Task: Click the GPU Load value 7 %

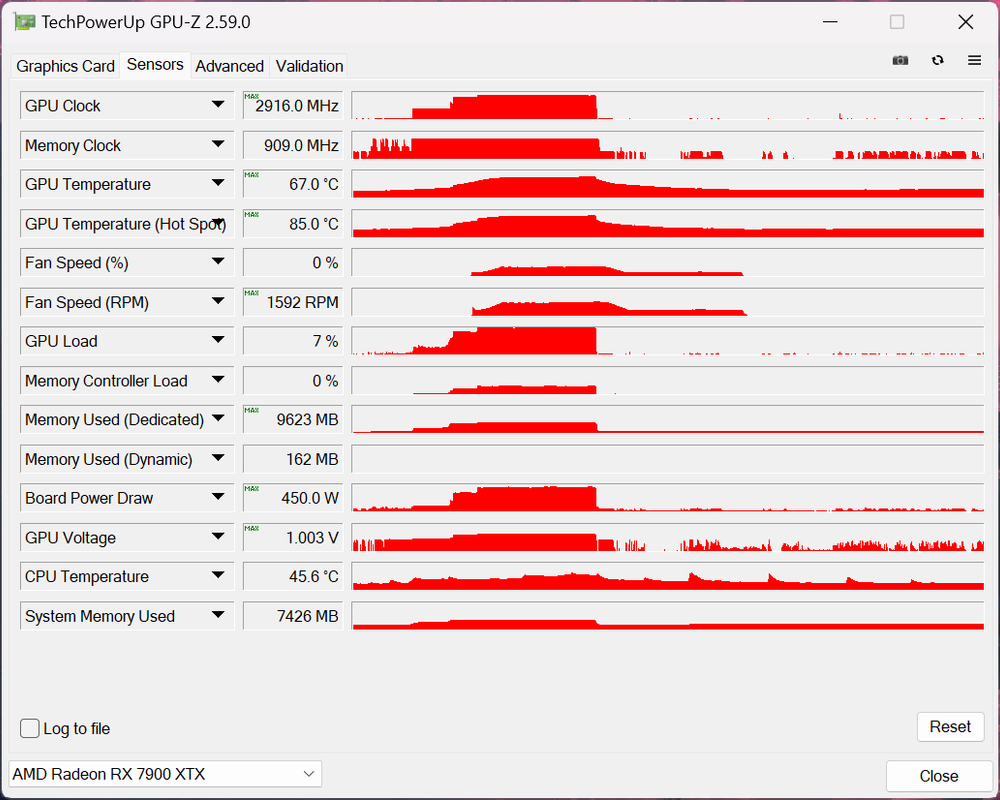Action: tap(293, 341)
